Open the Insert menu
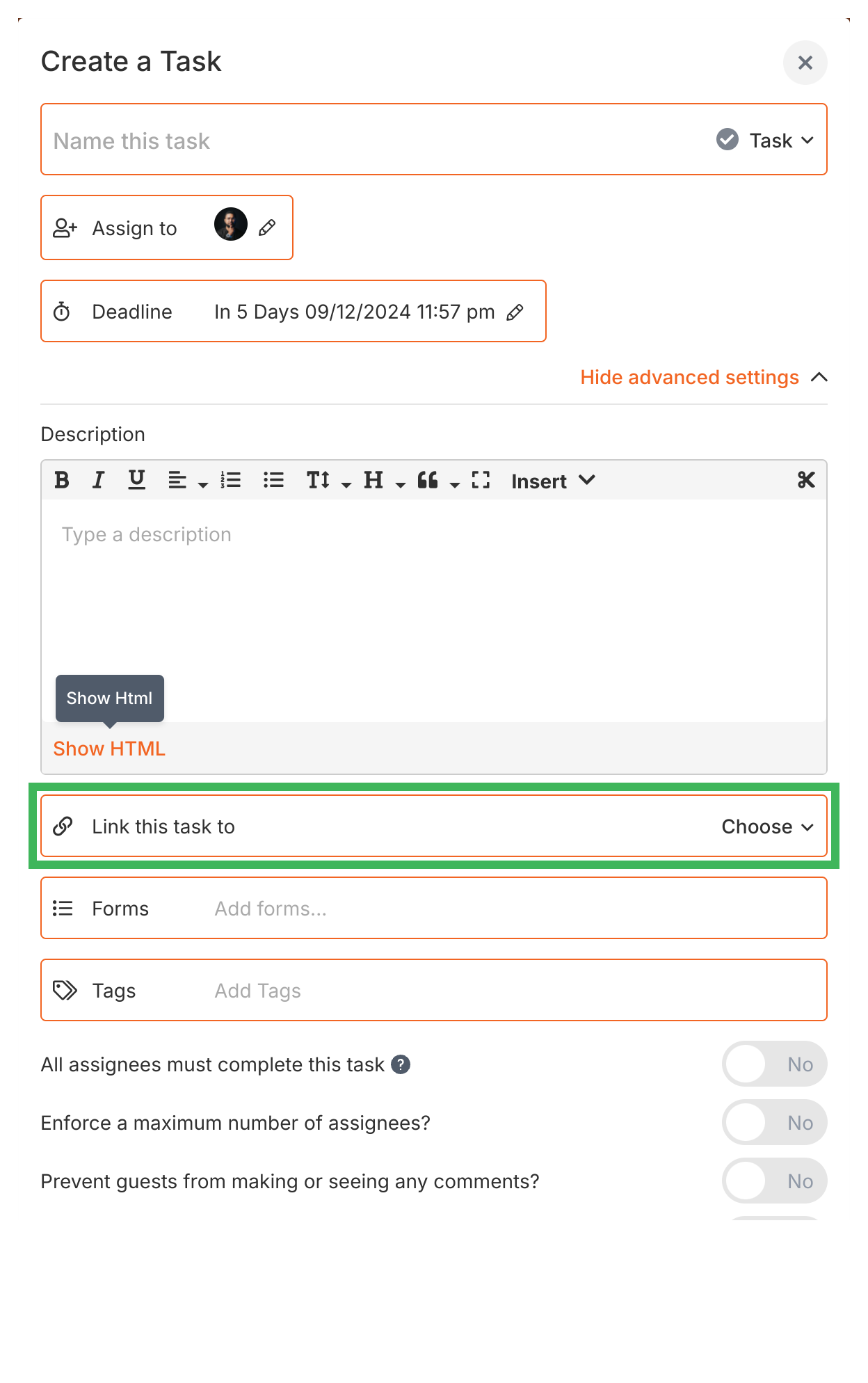Viewport: 868px width, 1383px height. click(x=552, y=480)
